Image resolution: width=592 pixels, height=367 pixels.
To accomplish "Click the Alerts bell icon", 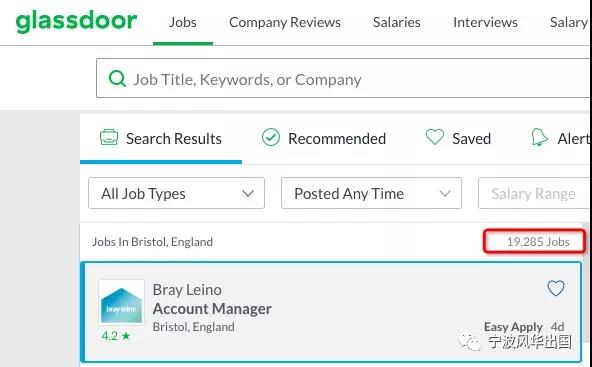I will tap(539, 137).
